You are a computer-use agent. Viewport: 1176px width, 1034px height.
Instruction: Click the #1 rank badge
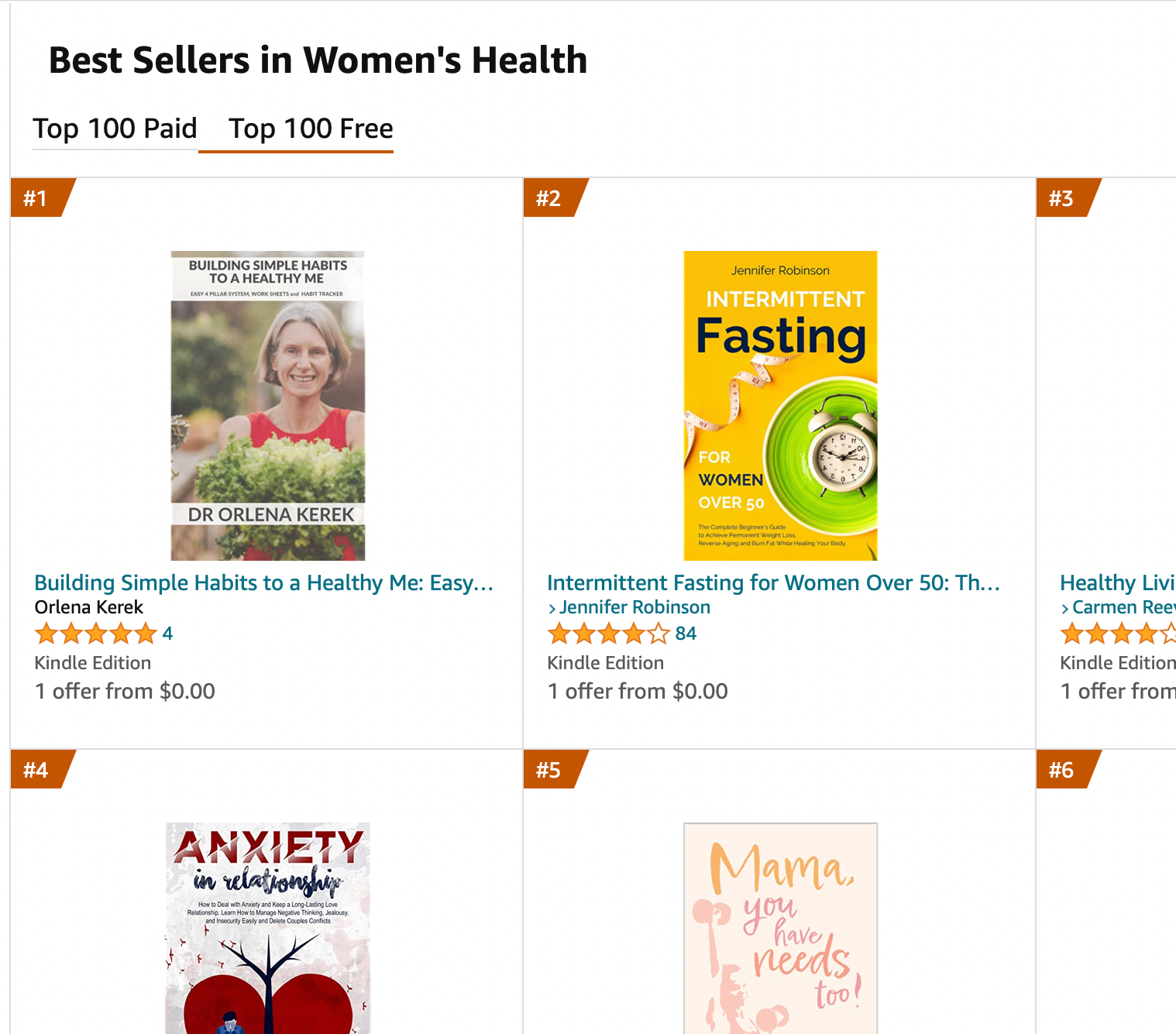(37, 198)
